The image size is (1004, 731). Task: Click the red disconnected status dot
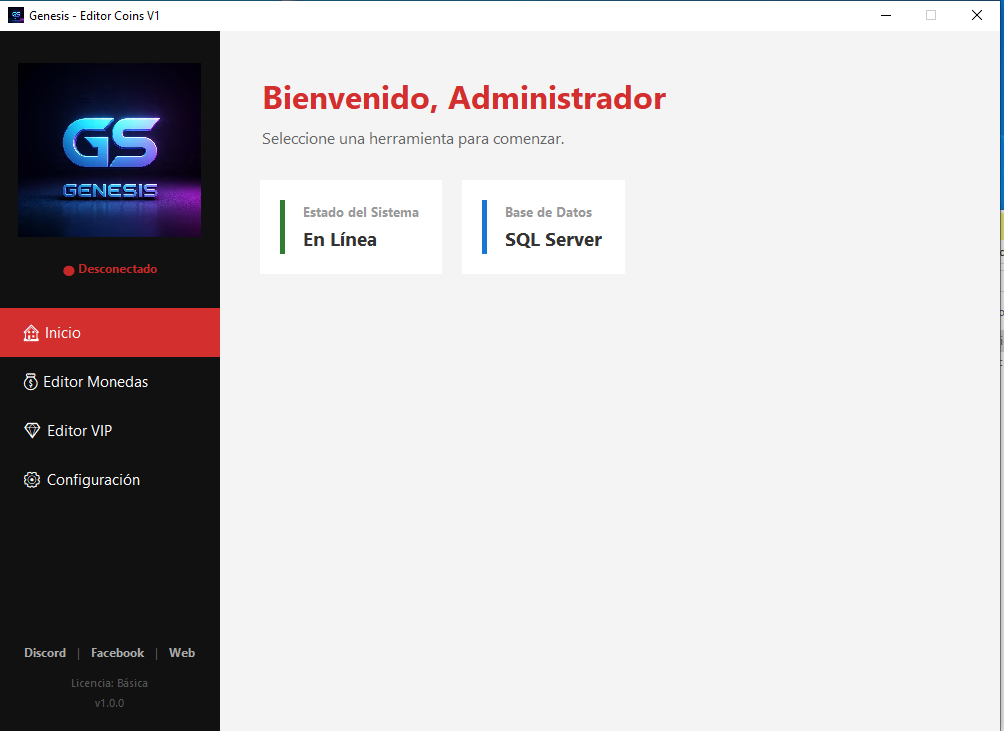point(69,270)
